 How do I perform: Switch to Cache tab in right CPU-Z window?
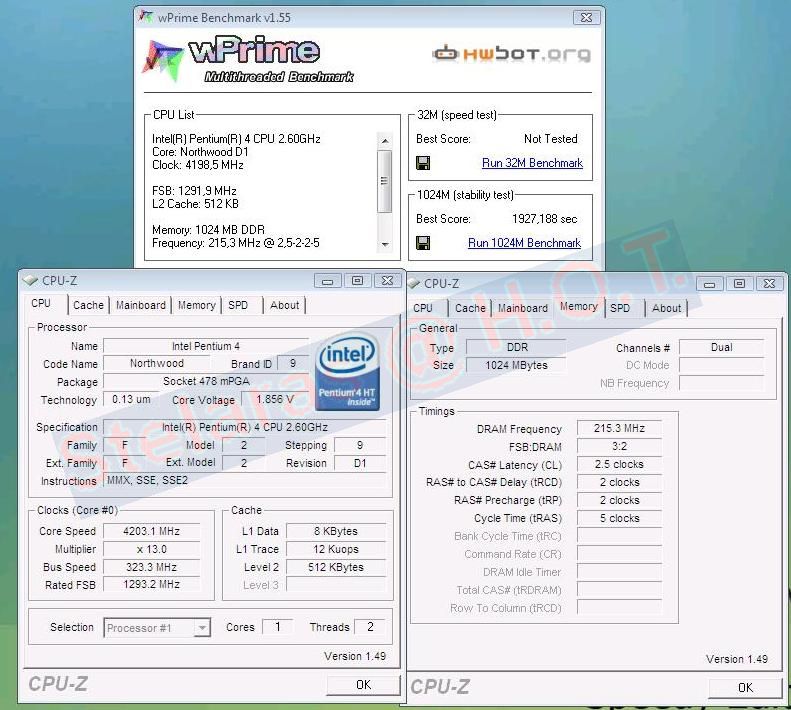pos(470,308)
